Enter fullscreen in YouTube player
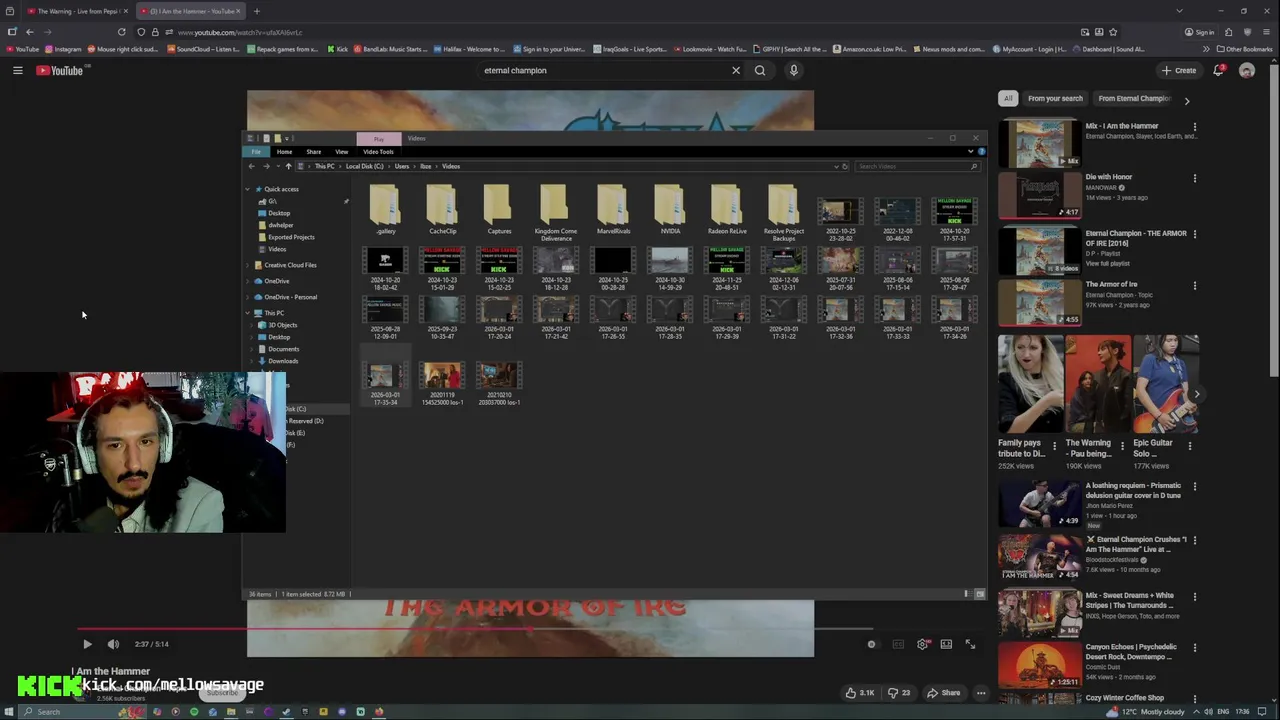This screenshot has width=1280, height=720. point(970,645)
